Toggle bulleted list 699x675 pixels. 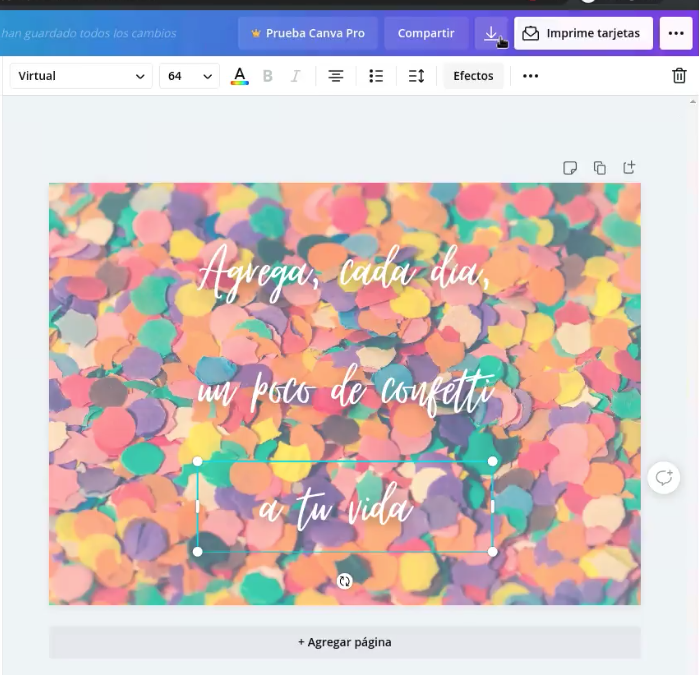pos(376,76)
